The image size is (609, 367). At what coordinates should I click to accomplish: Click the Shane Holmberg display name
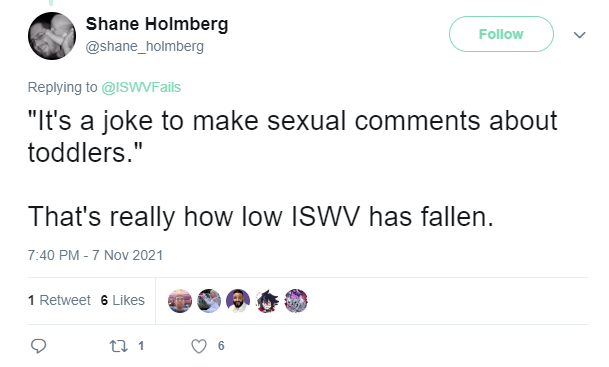click(157, 24)
